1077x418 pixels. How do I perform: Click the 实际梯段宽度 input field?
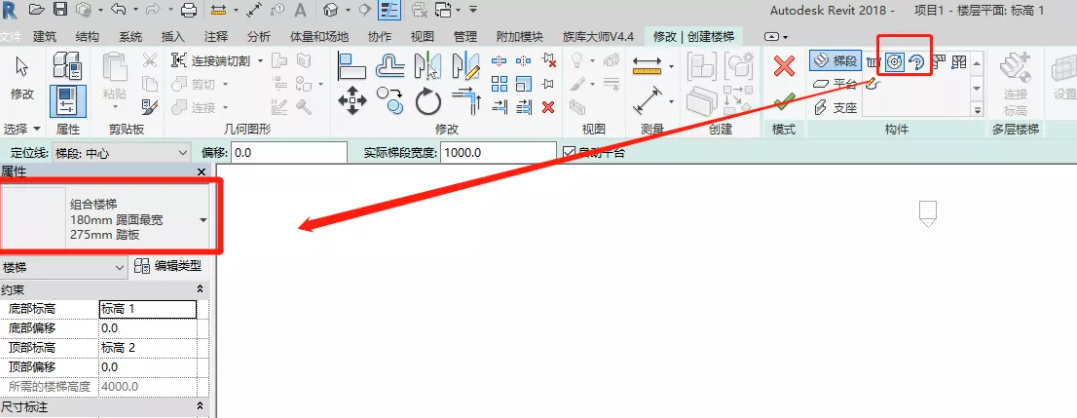pyautogui.click(x=497, y=152)
